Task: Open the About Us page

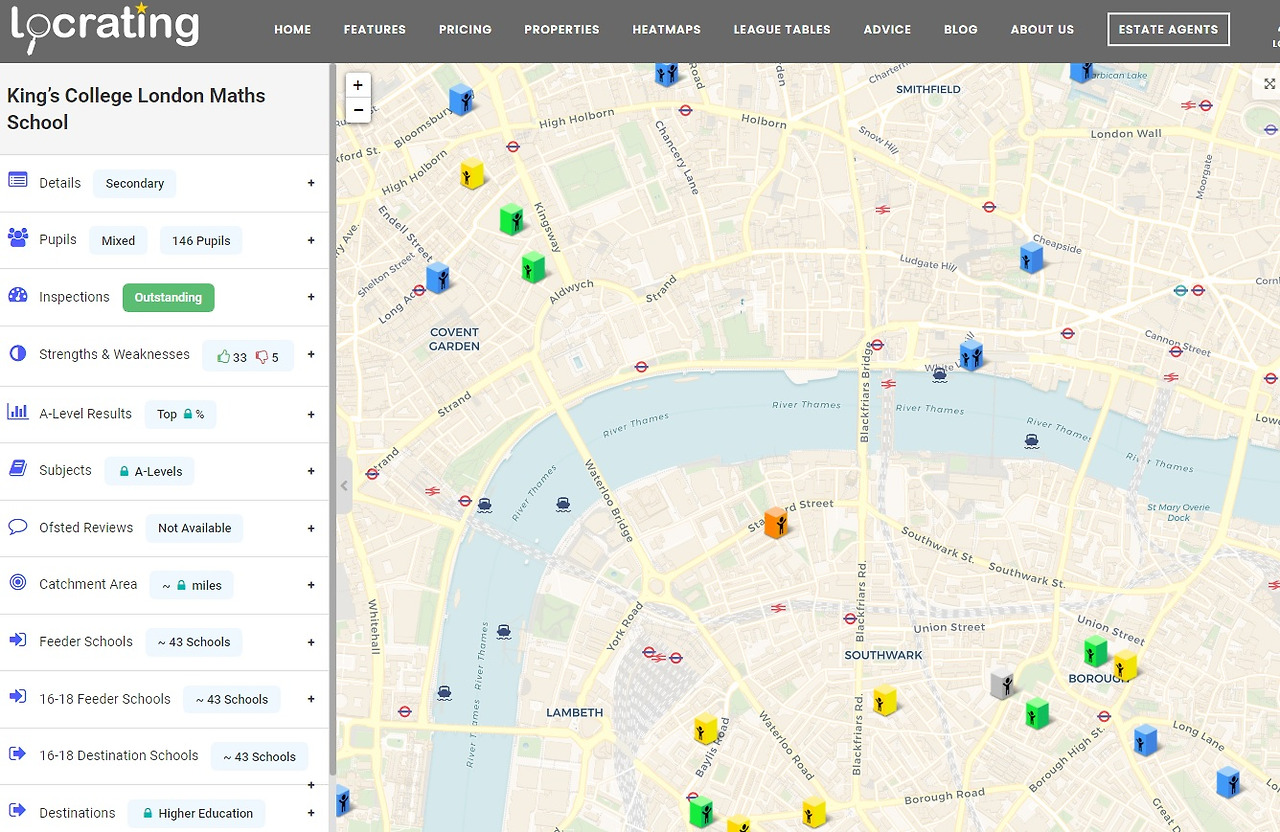Action: 1042,29
